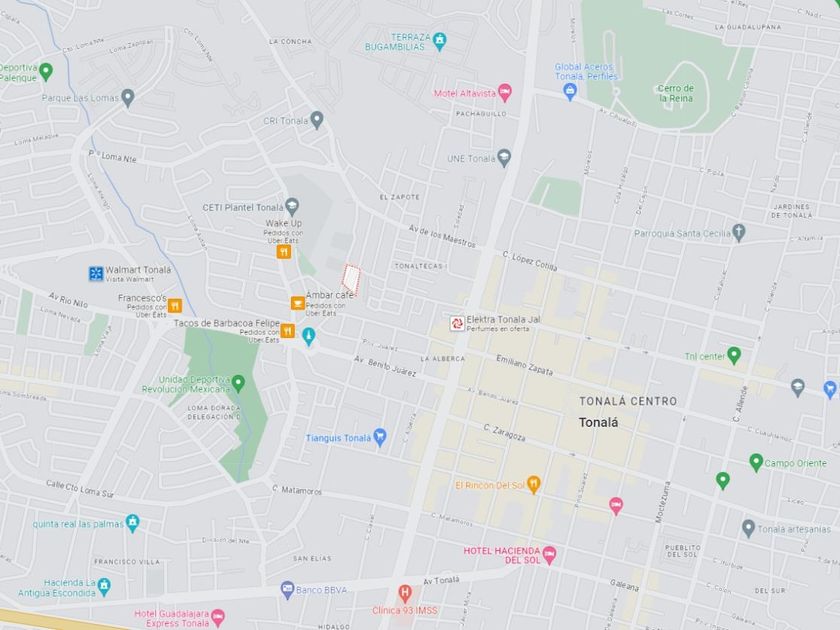Viewport: 840px width, 630px height.
Task: Open the UNE Tonalá graduation cap marker
Action: tap(504, 159)
